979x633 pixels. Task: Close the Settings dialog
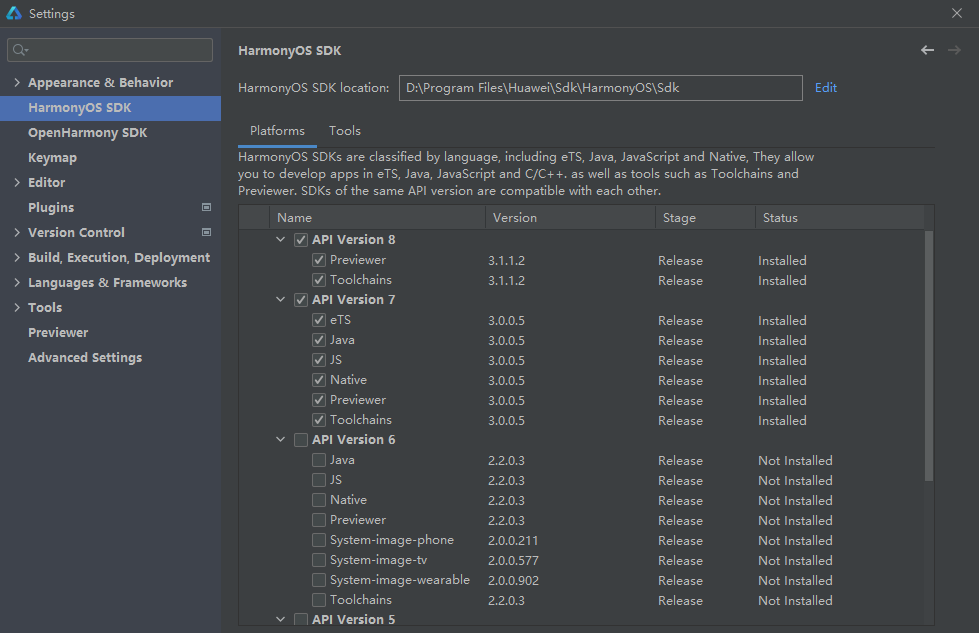coord(957,13)
